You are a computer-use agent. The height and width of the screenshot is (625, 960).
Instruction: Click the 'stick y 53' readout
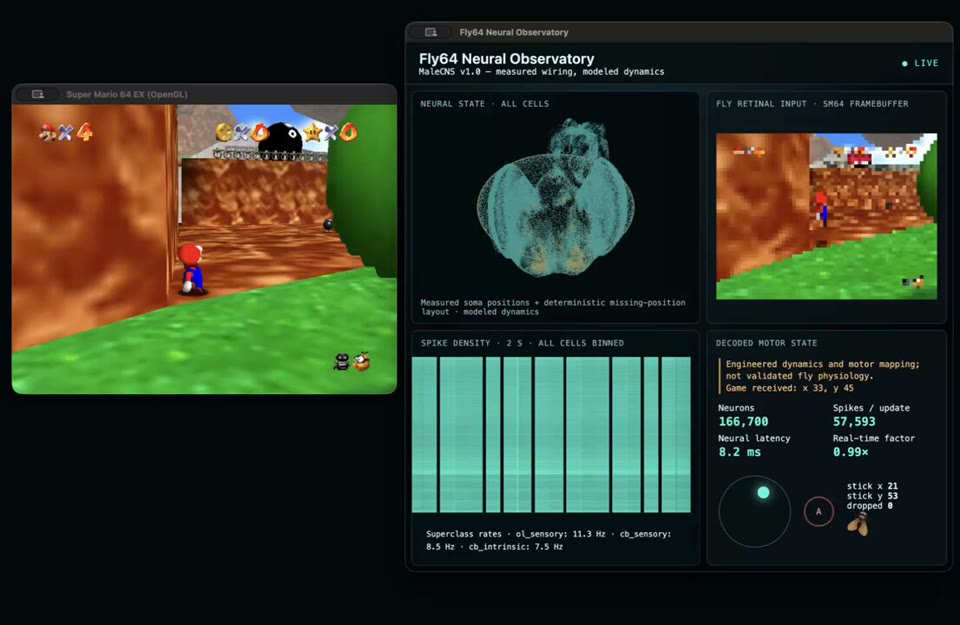point(872,495)
